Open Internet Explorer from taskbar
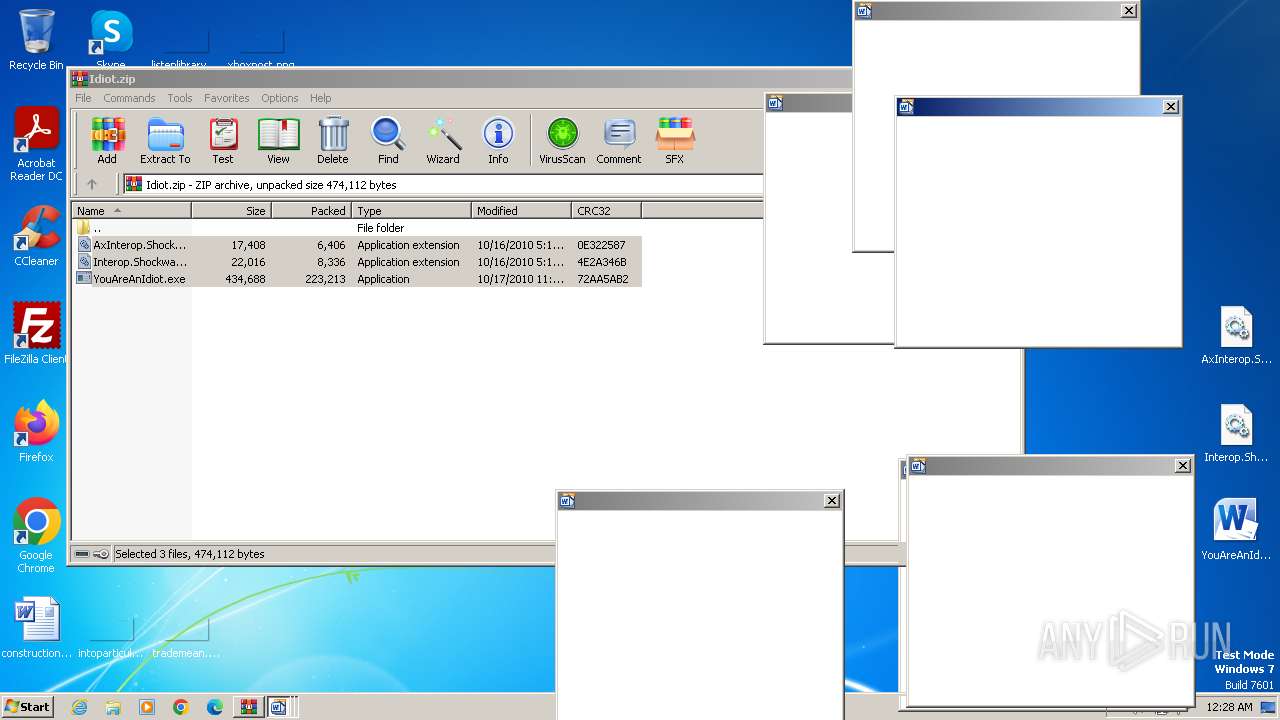The image size is (1280, 720). pos(79,707)
